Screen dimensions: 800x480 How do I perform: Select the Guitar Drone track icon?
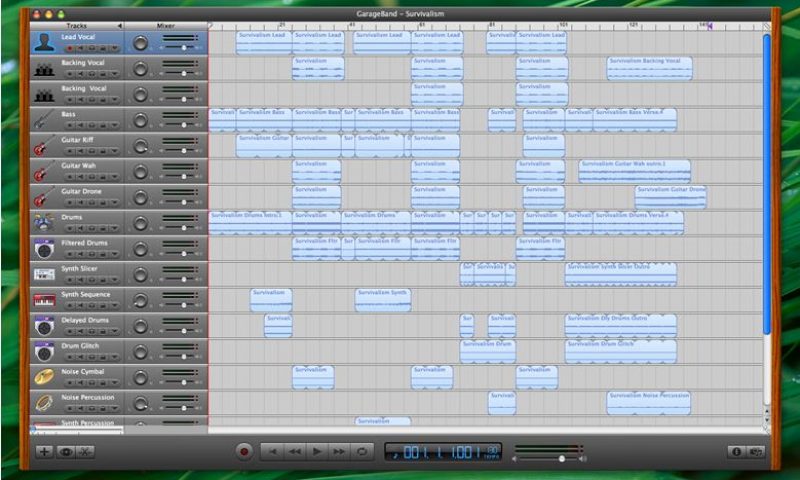44,197
